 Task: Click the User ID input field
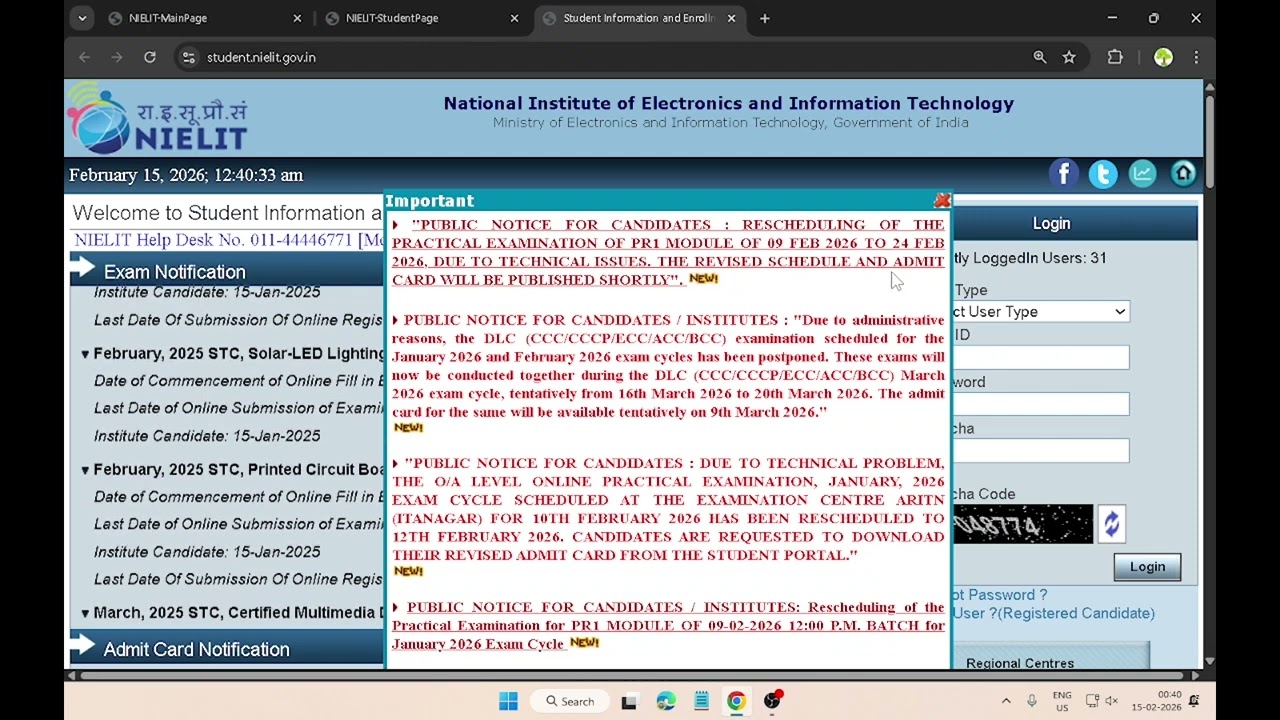[1040, 357]
